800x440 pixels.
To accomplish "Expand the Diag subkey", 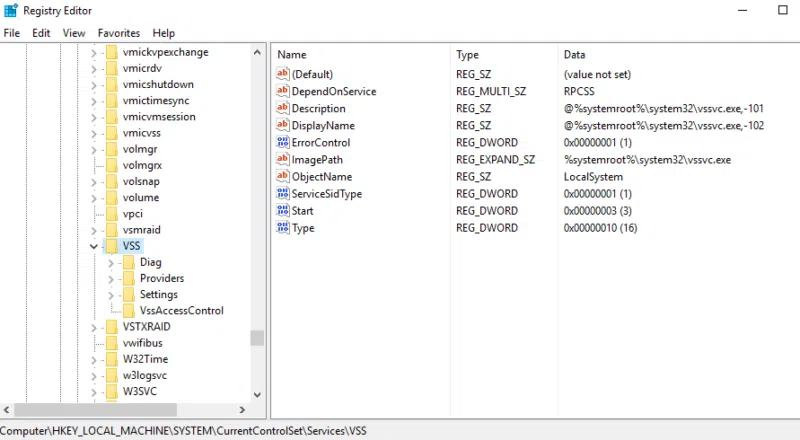I will click(x=111, y=262).
